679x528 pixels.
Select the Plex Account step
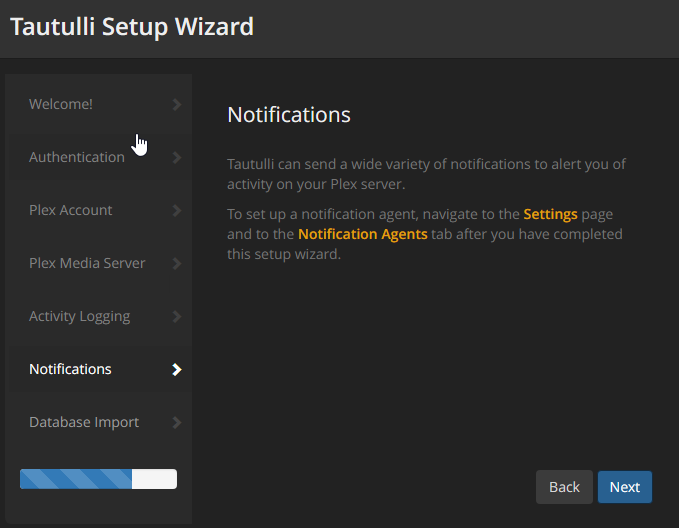pos(71,210)
